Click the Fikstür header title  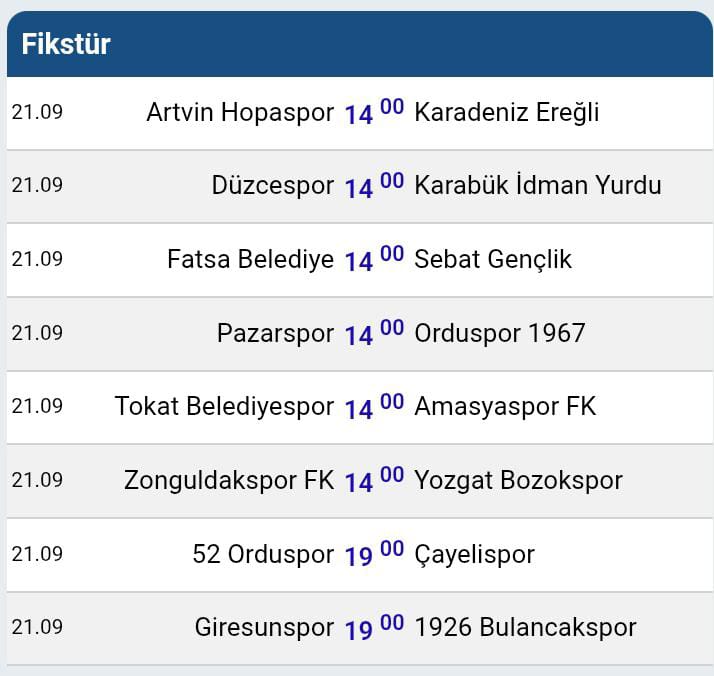coord(66,44)
